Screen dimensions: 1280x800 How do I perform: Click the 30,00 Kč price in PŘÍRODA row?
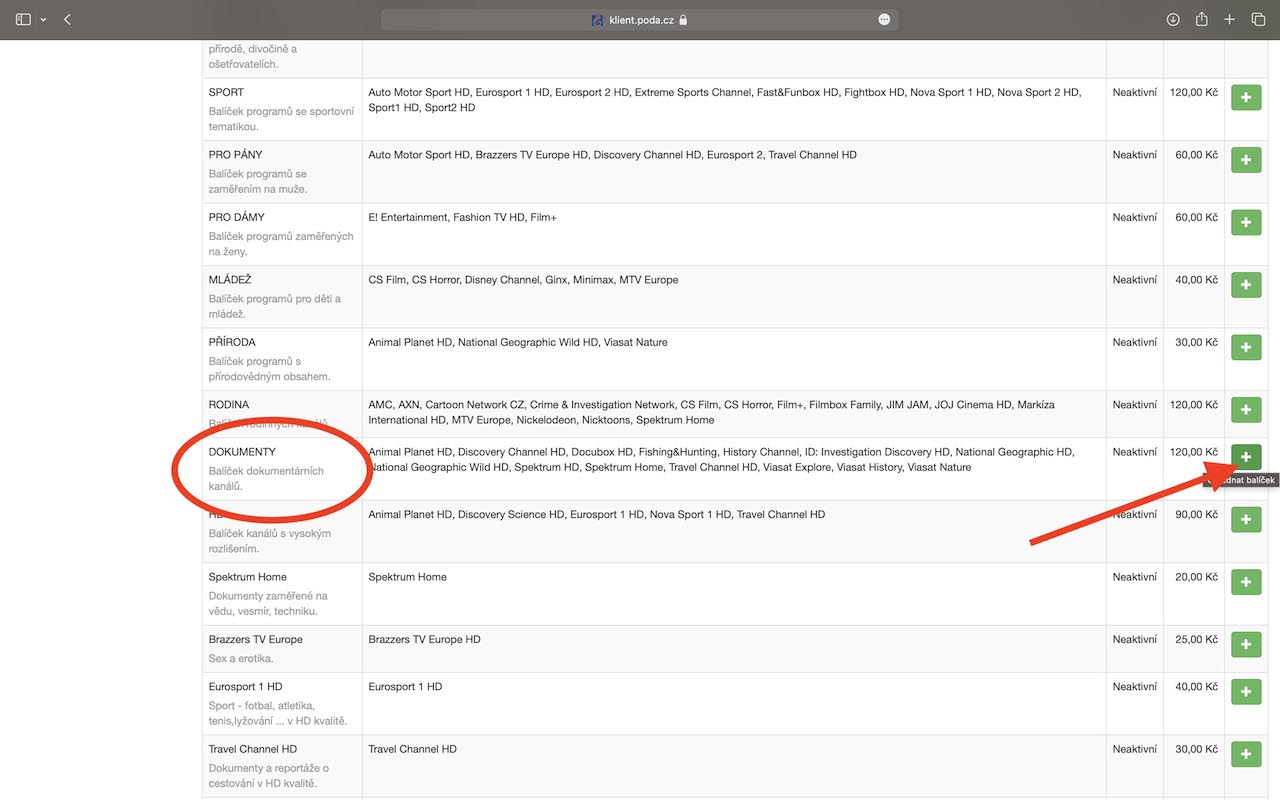pos(1197,342)
